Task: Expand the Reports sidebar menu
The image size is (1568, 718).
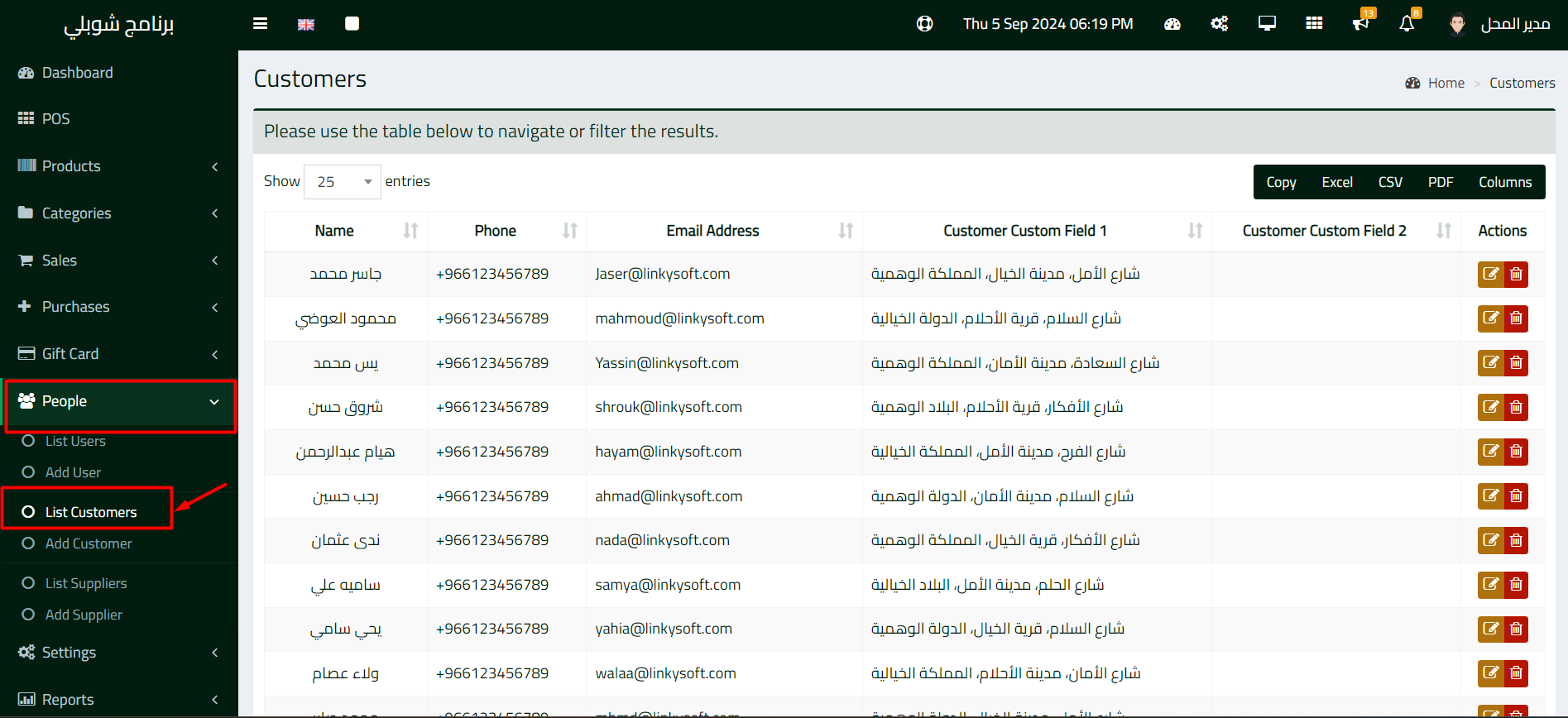Action: pos(119,700)
